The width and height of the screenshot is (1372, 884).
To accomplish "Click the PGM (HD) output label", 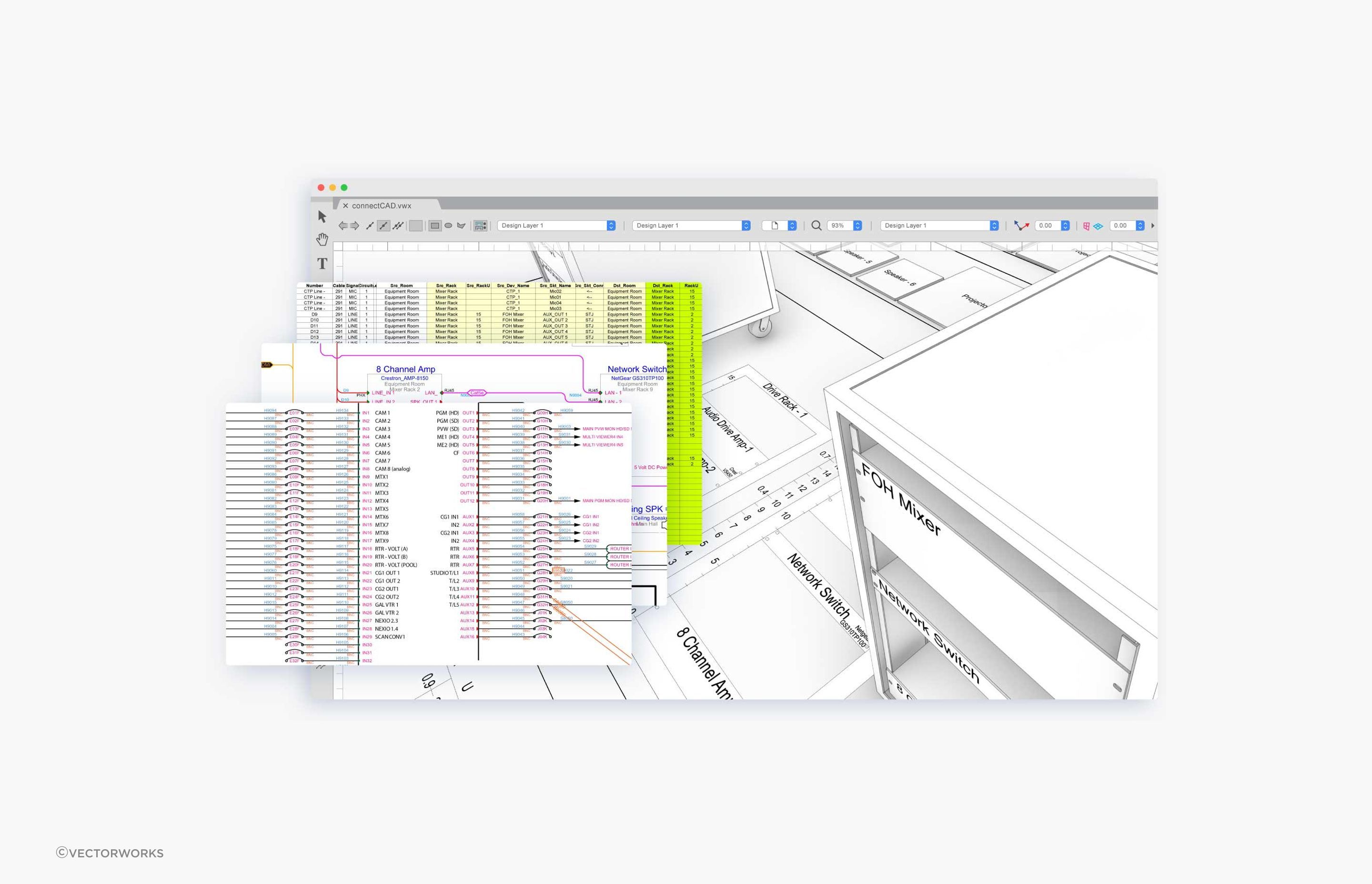I will click(x=447, y=413).
